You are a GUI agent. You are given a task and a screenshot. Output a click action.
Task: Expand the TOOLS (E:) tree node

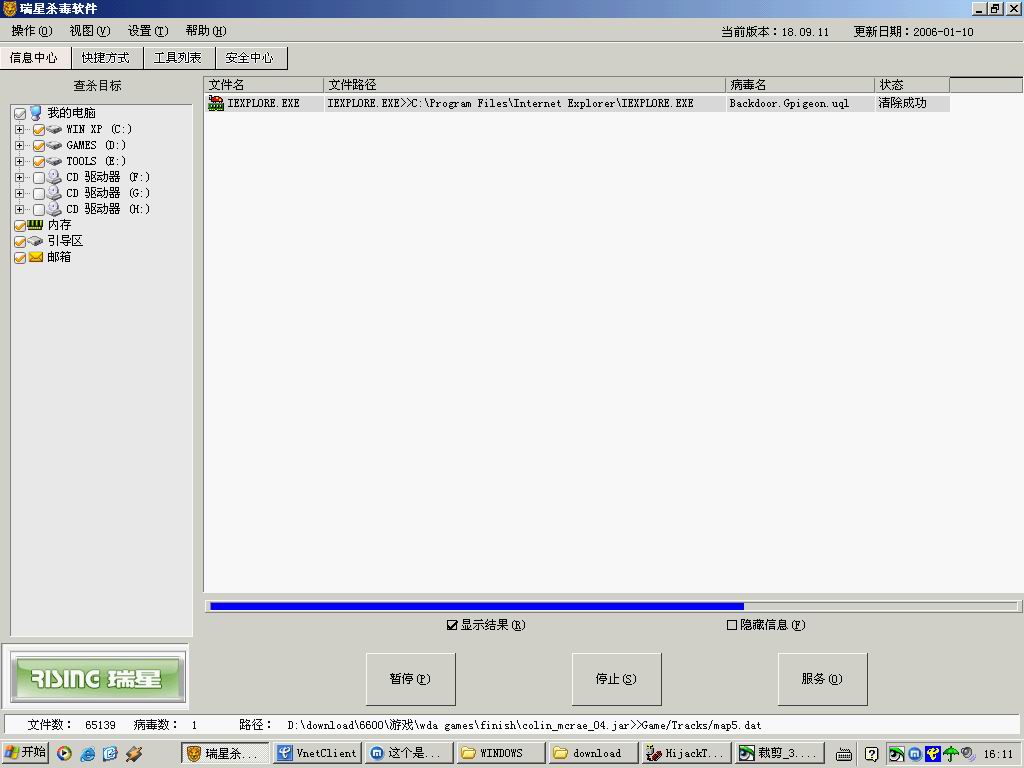click(x=19, y=161)
